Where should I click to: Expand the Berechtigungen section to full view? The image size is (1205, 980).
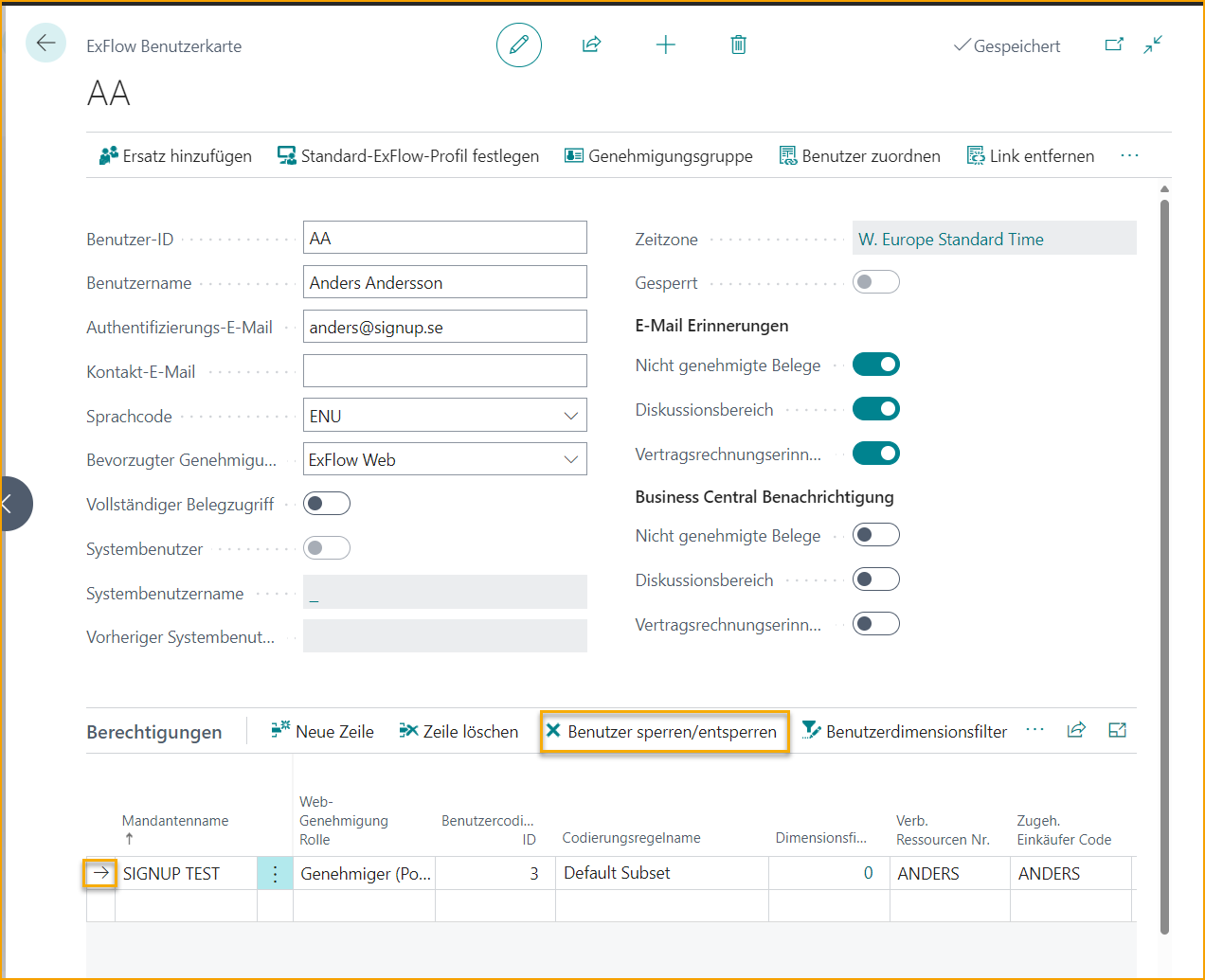(x=1117, y=730)
